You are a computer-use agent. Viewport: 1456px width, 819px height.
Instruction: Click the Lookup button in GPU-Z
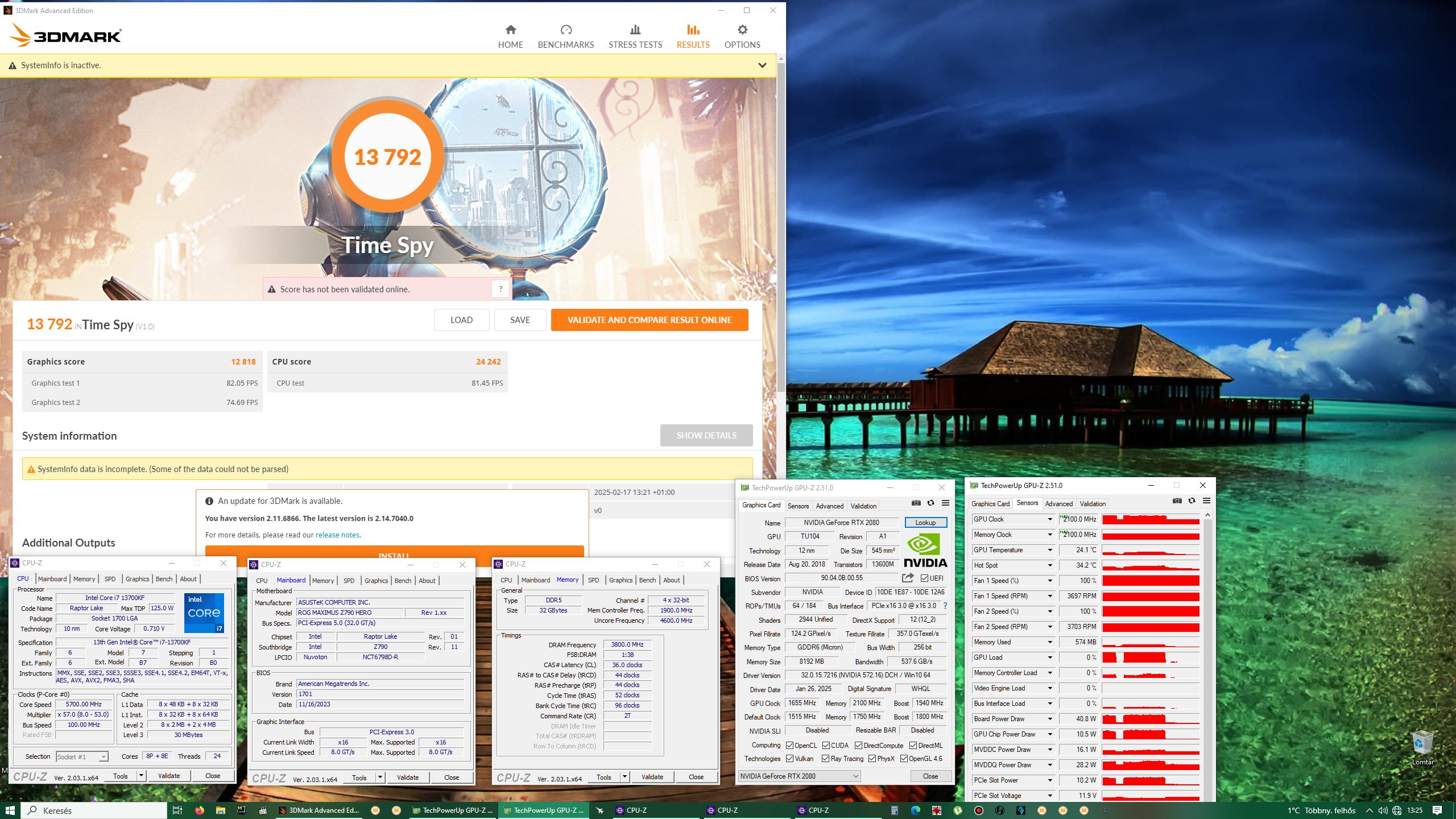pos(925,523)
